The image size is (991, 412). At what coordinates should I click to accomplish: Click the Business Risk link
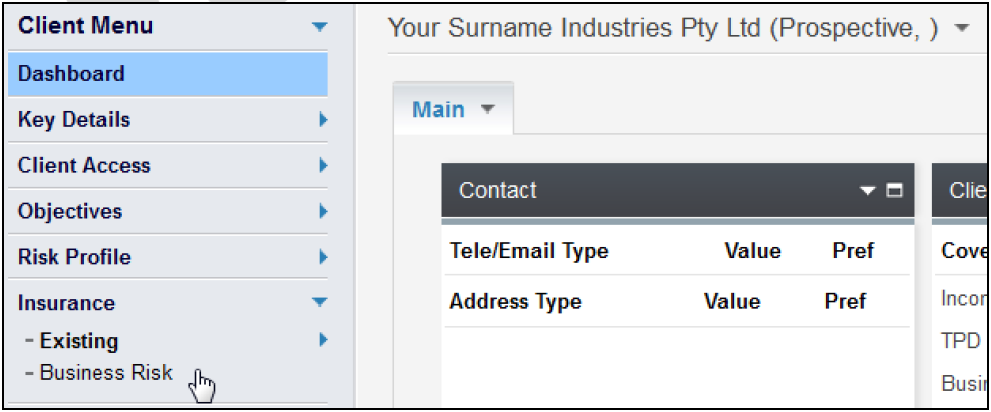106,373
